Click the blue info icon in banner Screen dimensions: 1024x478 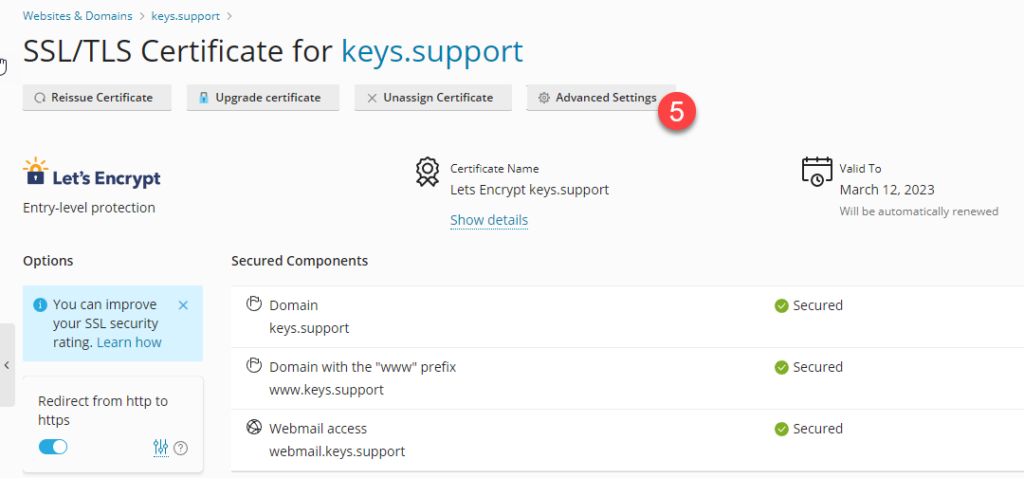pyautogui.click(x=39, y=305)
